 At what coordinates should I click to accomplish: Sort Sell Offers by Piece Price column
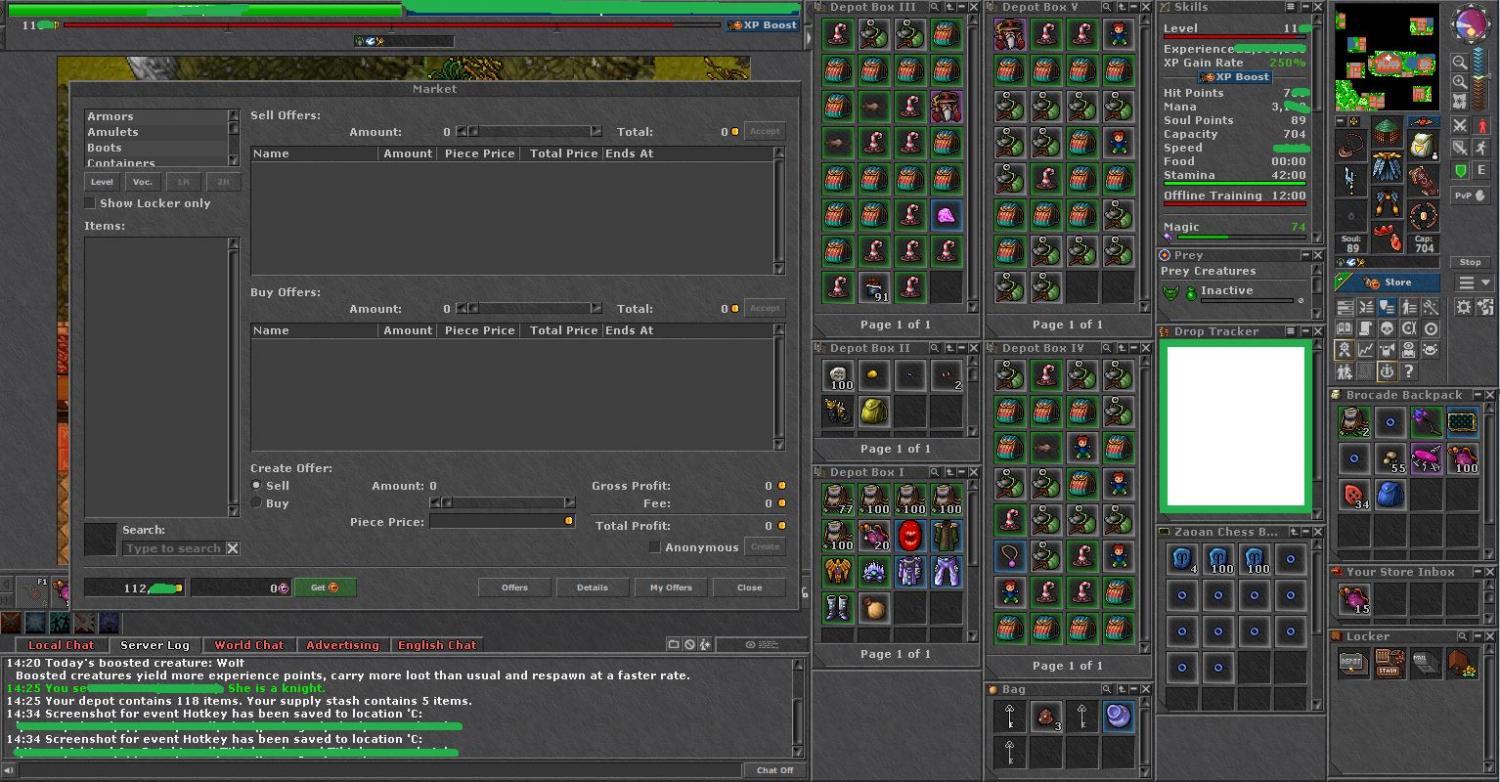480,154
